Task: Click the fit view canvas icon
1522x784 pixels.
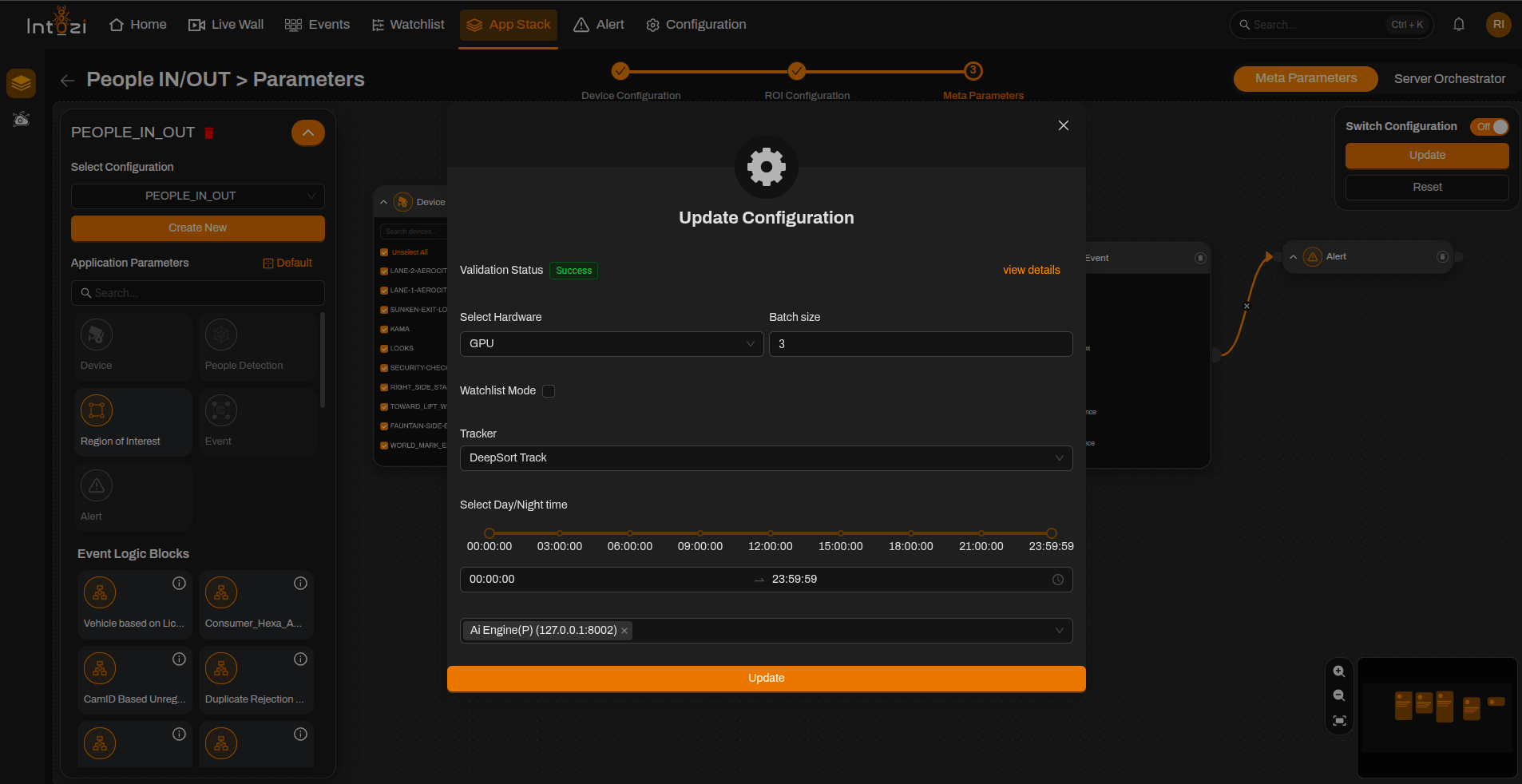Action: [x=1339, y=720]
